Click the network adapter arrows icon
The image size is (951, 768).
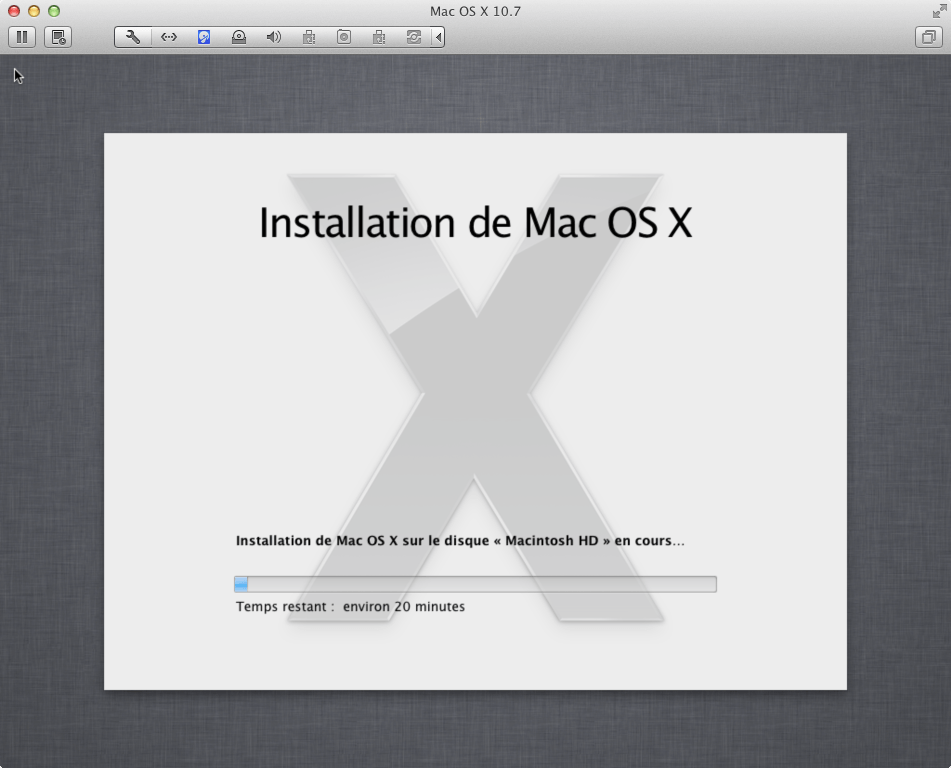point(169,37)
